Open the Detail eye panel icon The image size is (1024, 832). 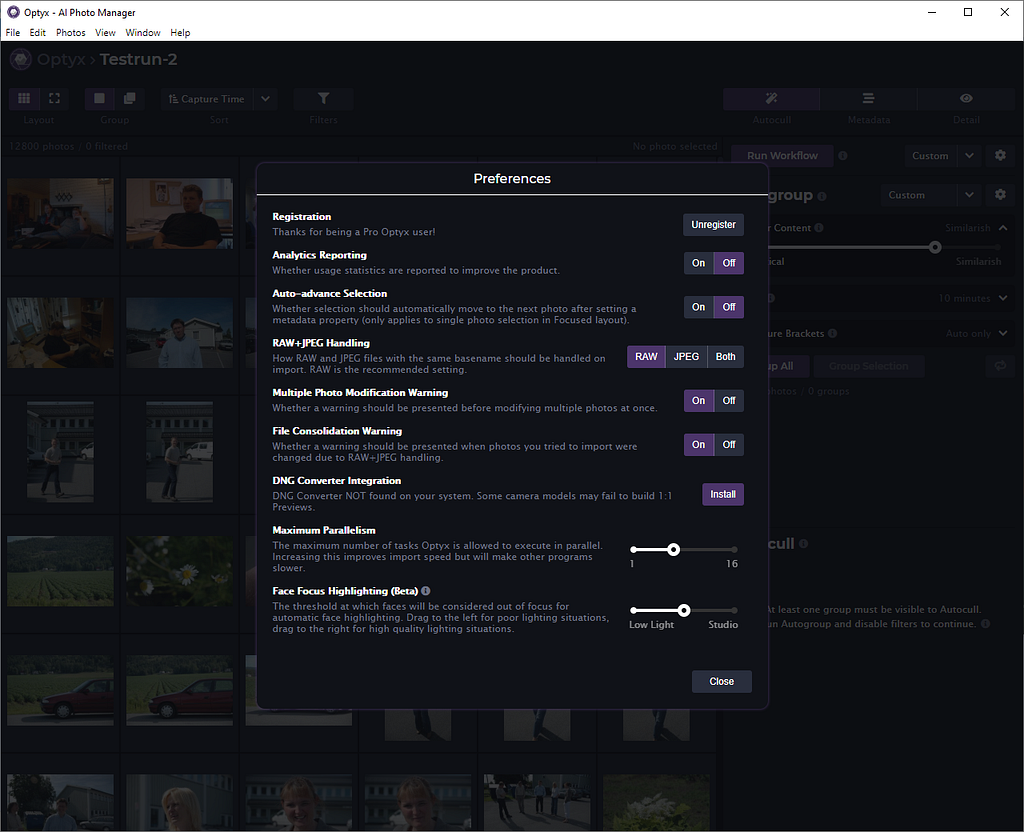(x=966, y=99)
